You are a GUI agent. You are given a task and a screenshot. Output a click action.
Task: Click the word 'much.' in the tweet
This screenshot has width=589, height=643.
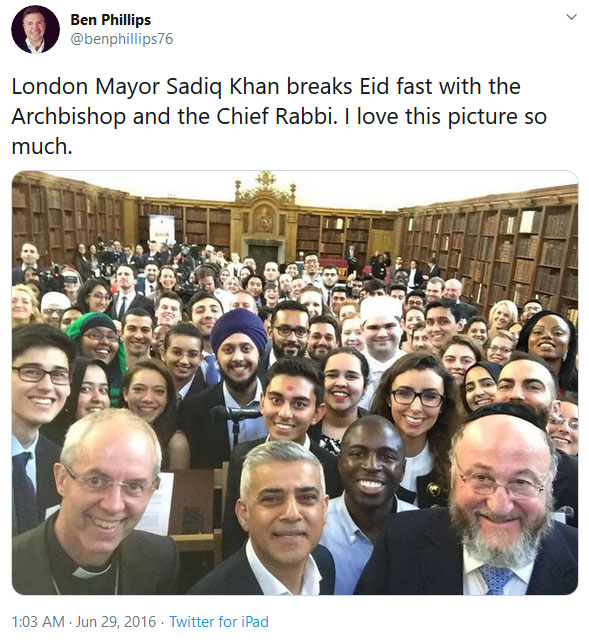pyautogui.click(x=42, y=146)
